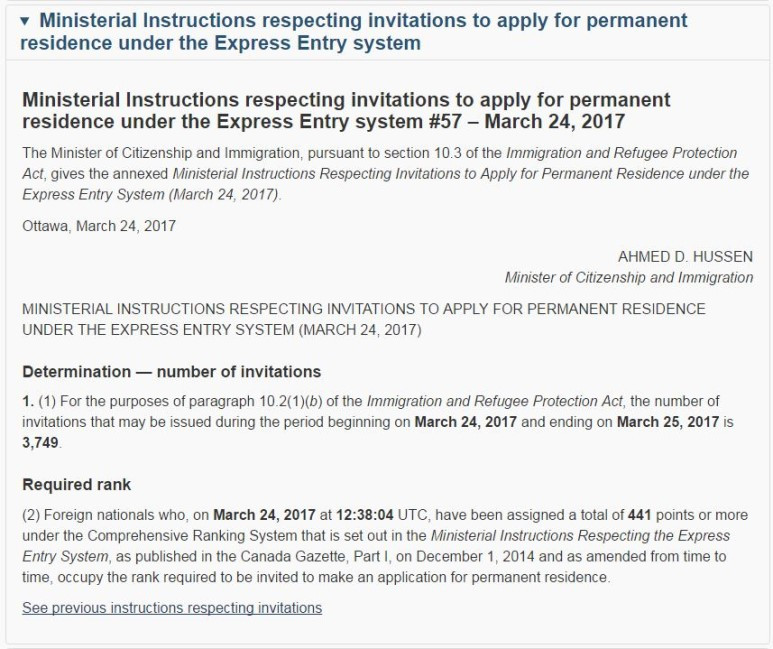Collapse the Ministerial Instructions disclosure triangle
The image size is (773, 649).
click(26, 21)
